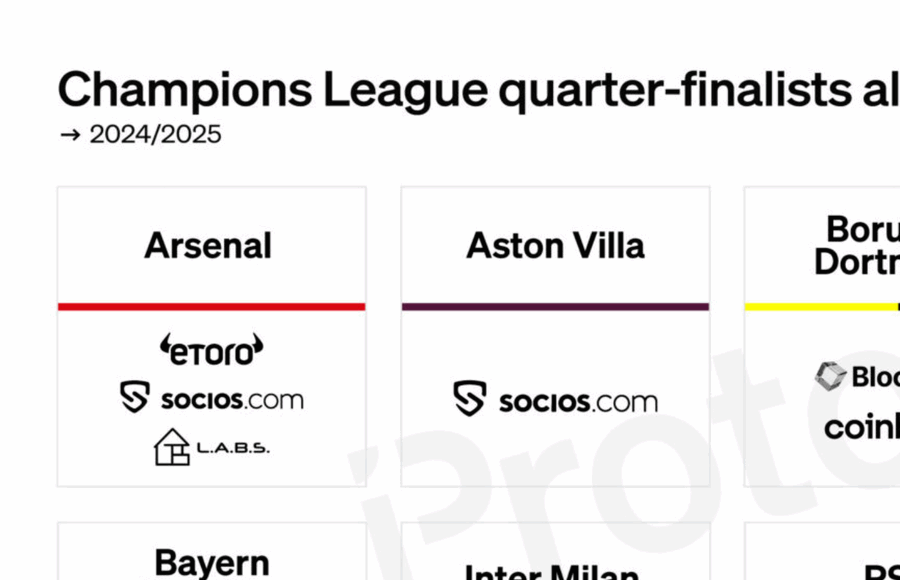This screenshot has height=580, width=900.
Task: Select the red Arsenal color bar
Action: point(211,306)
